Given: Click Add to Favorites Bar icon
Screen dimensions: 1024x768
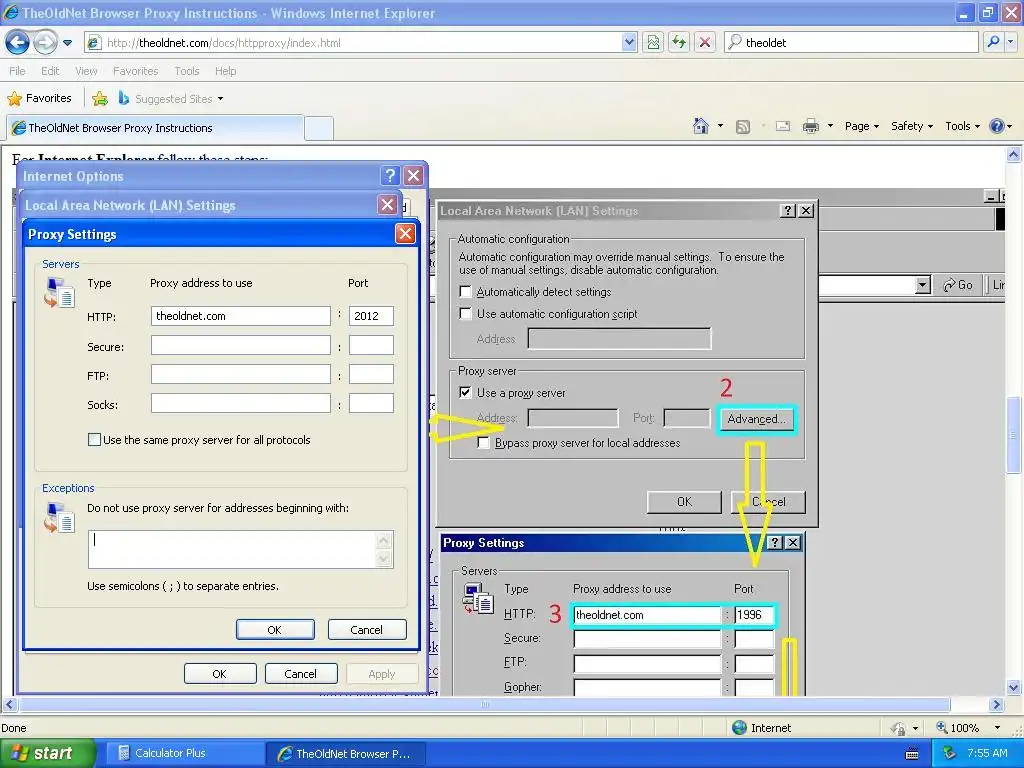Looking at the screenshot, I should click(x=100, y=99).
